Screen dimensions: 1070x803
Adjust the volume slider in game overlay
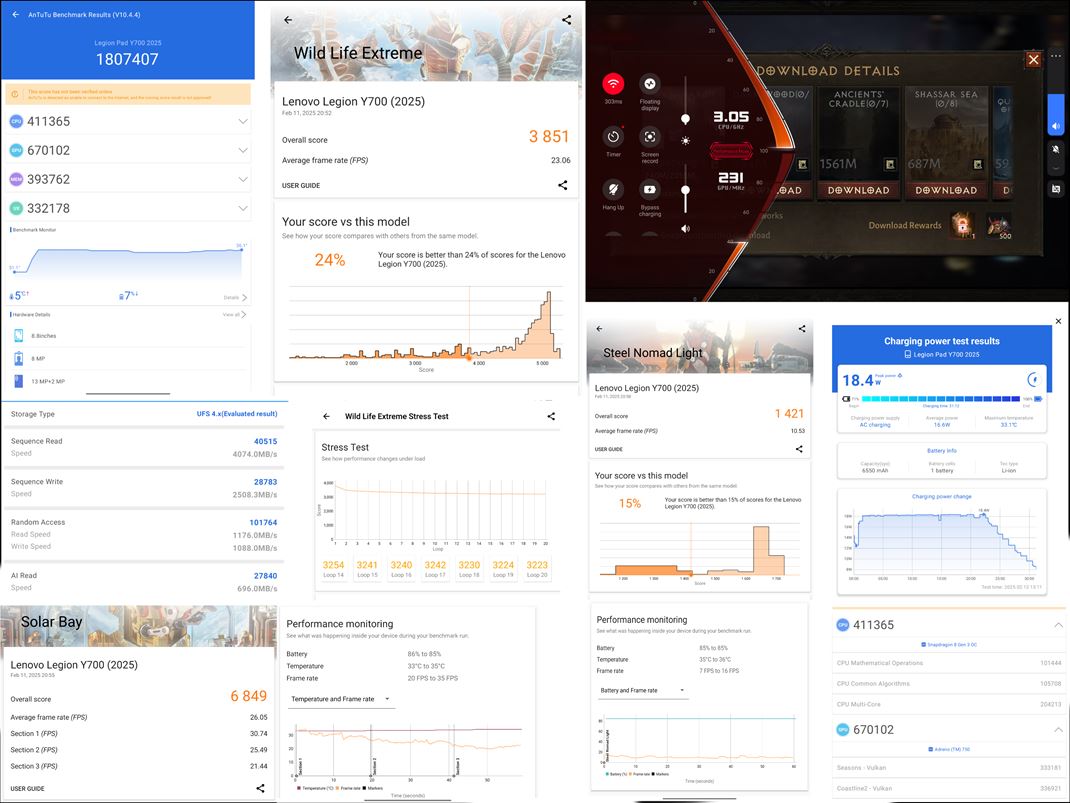(x=685, y=188)
